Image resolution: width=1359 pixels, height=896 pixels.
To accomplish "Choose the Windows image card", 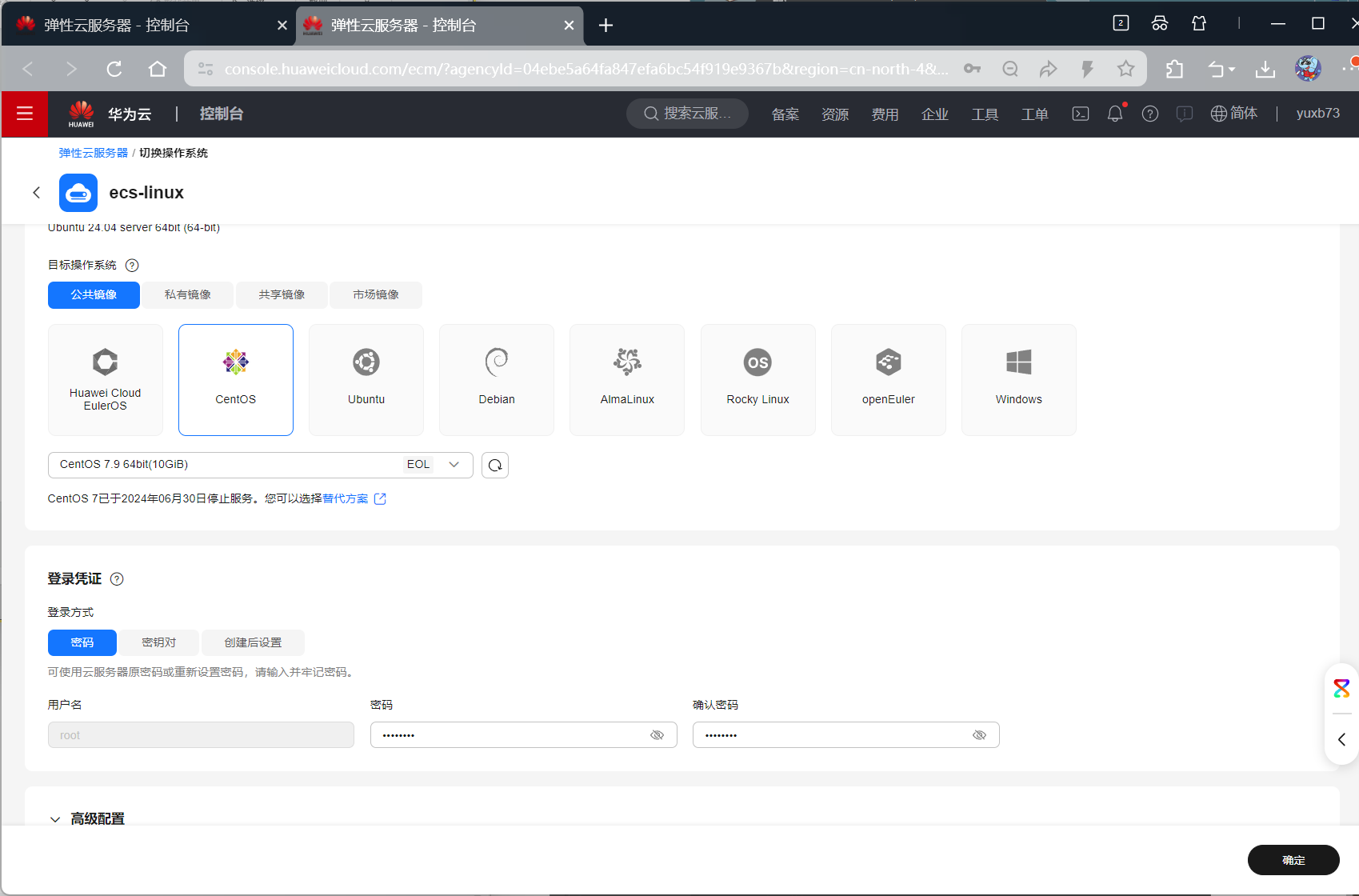I will pos(1019,380).
